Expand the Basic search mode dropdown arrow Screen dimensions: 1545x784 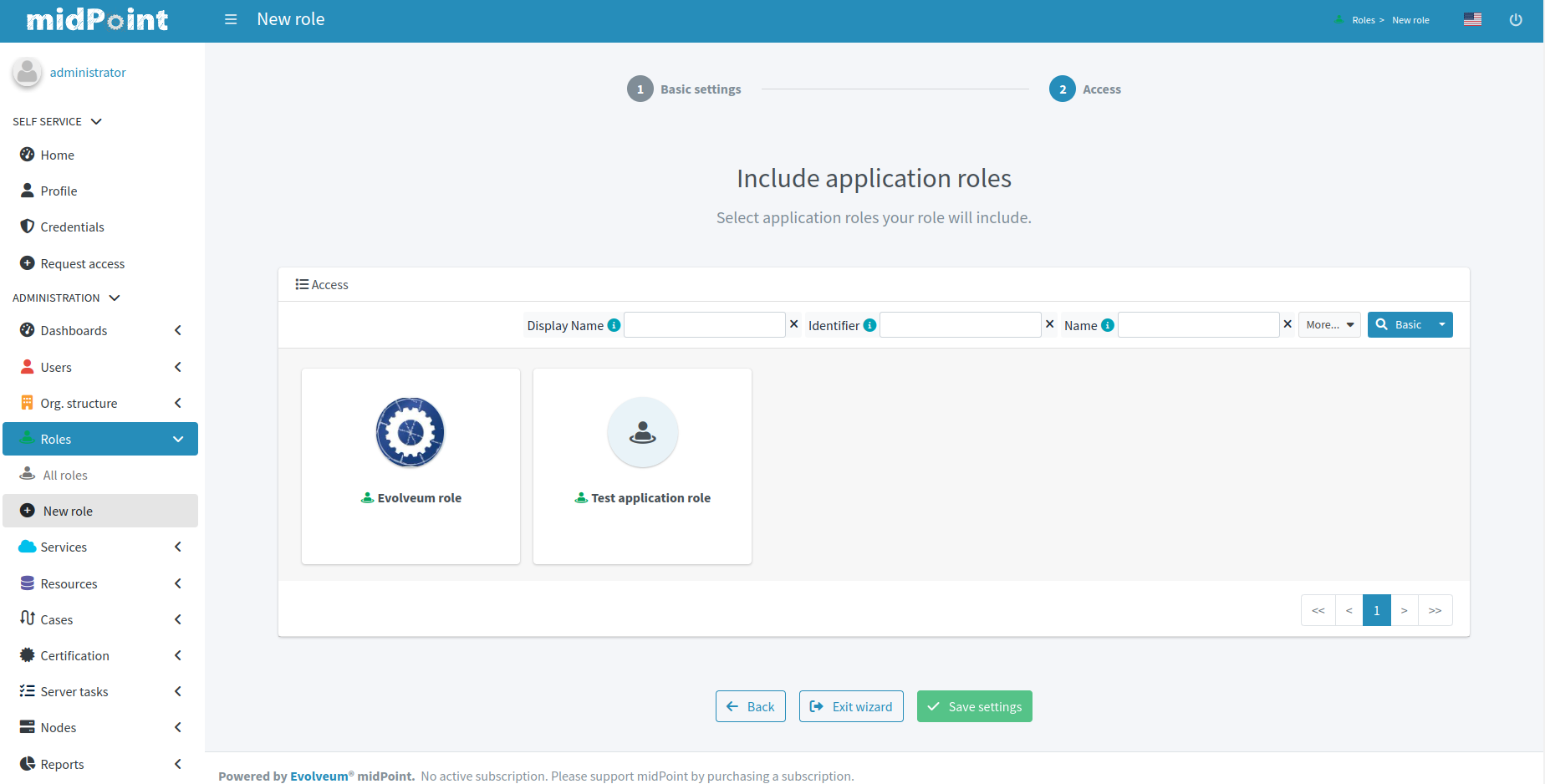click(x=1441, y=324)
